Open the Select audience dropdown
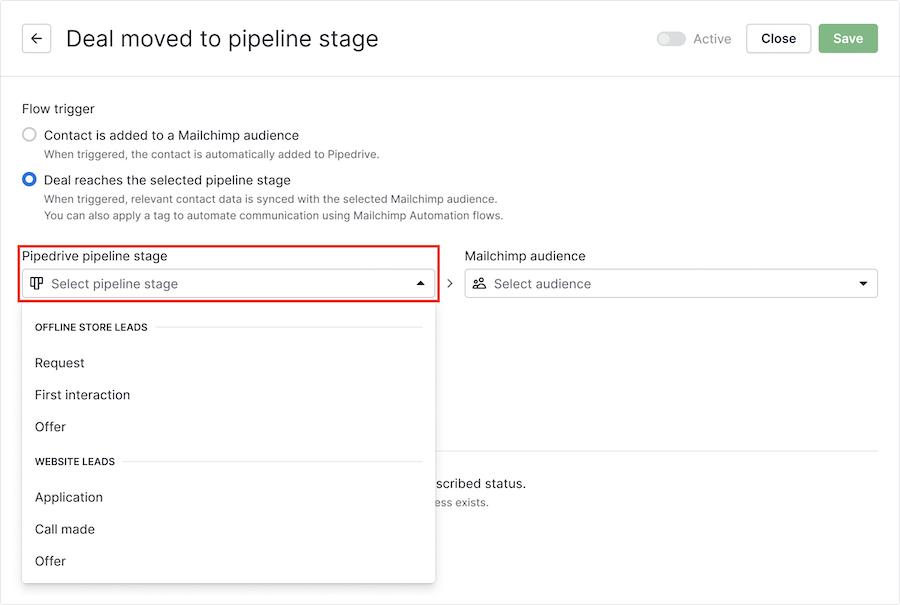Screen dimensions: 900x605 (x=670, y=283)
